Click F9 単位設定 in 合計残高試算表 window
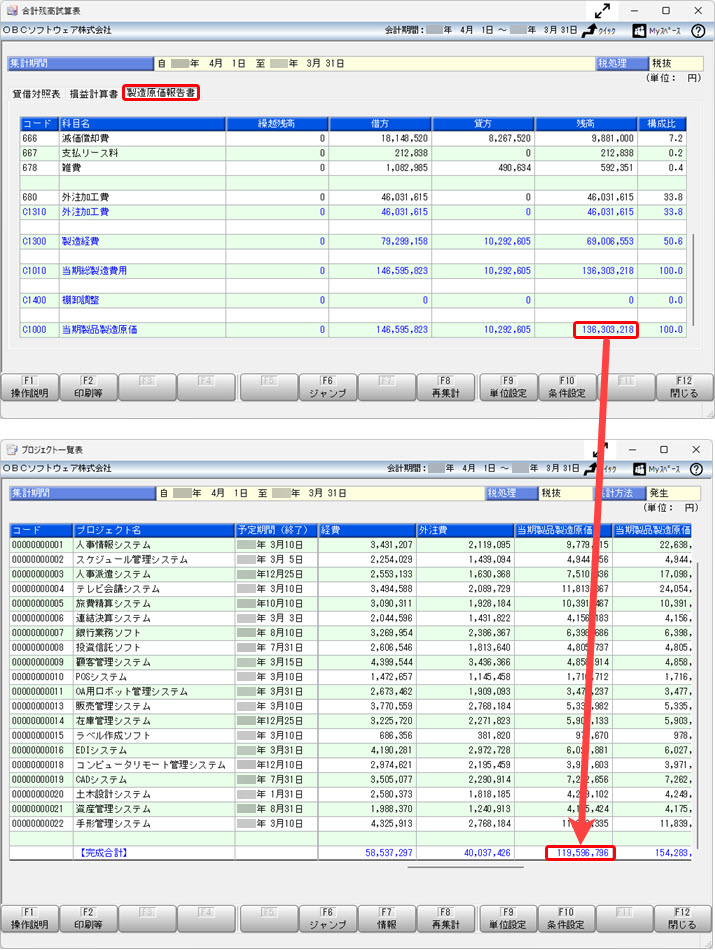This screenshot has width=715, height=950. pyautogui.click(x=508, y=387)
